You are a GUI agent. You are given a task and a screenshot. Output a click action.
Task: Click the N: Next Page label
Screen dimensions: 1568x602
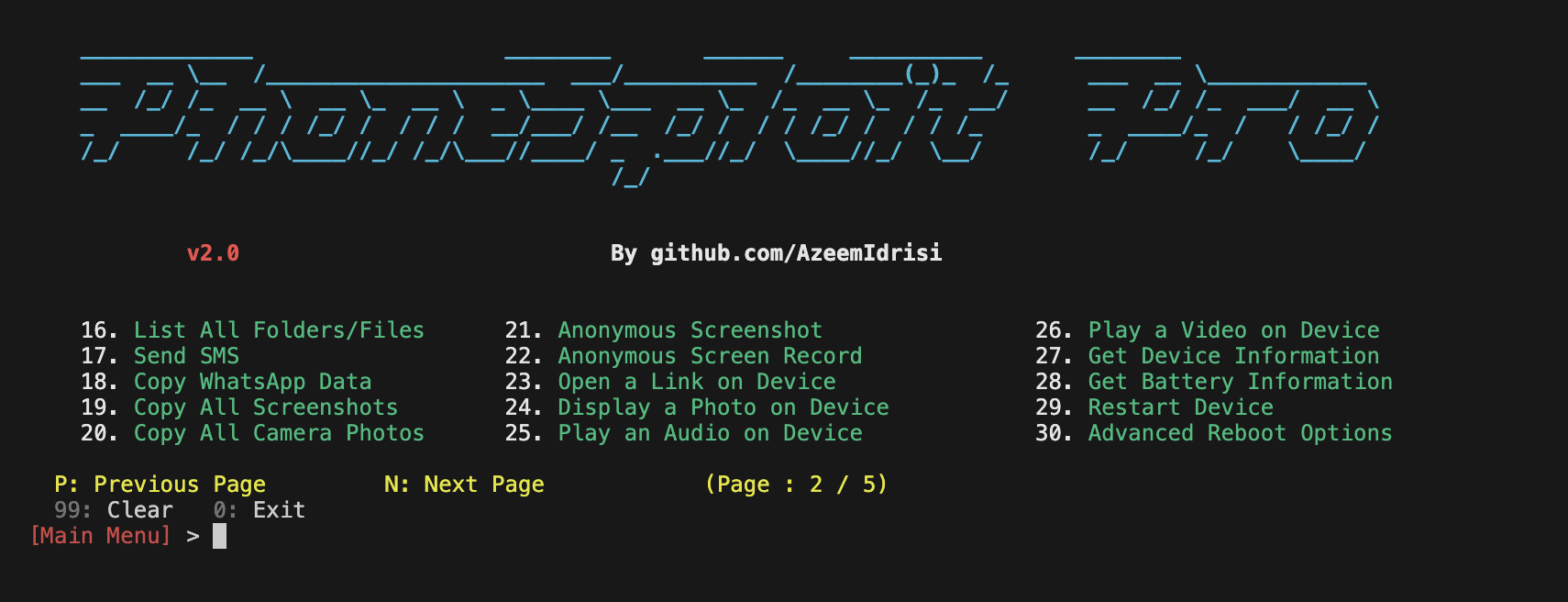coord(464,485)
